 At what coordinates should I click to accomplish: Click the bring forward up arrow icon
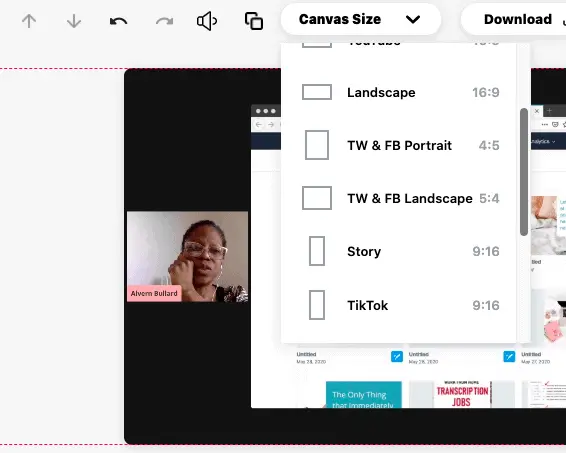coord(29,21)
